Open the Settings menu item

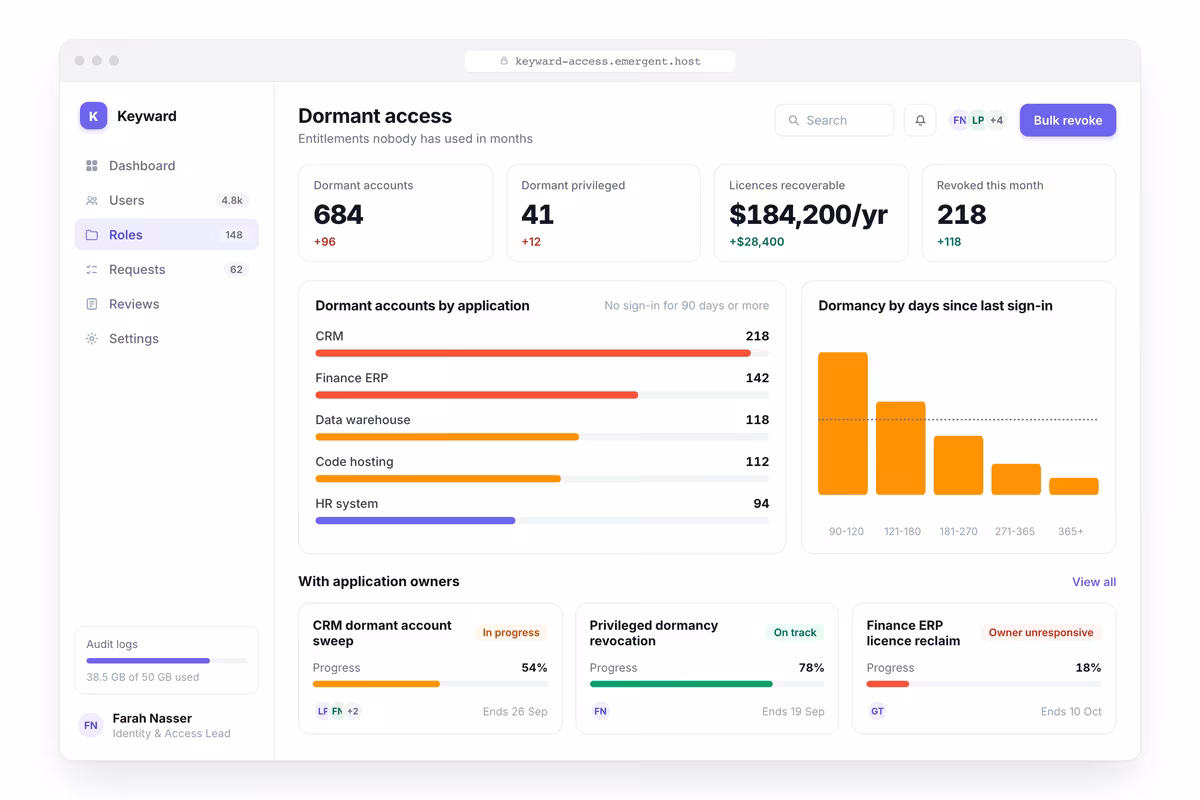(167, 339)
